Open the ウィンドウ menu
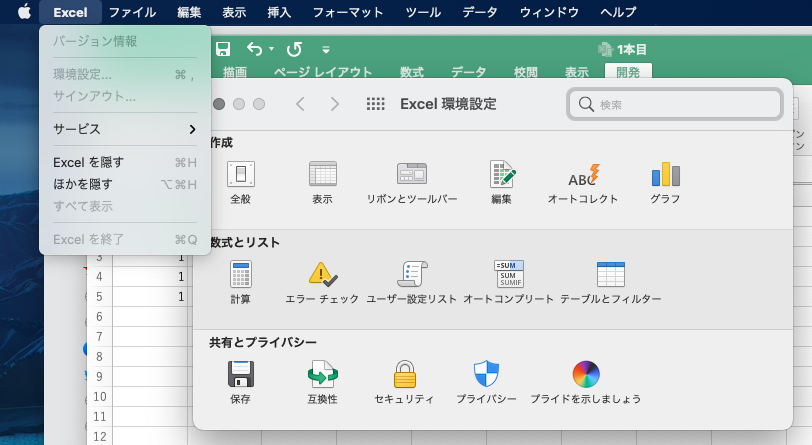The height and width of the screenshot is (445, 812). (x=549, y=12)
